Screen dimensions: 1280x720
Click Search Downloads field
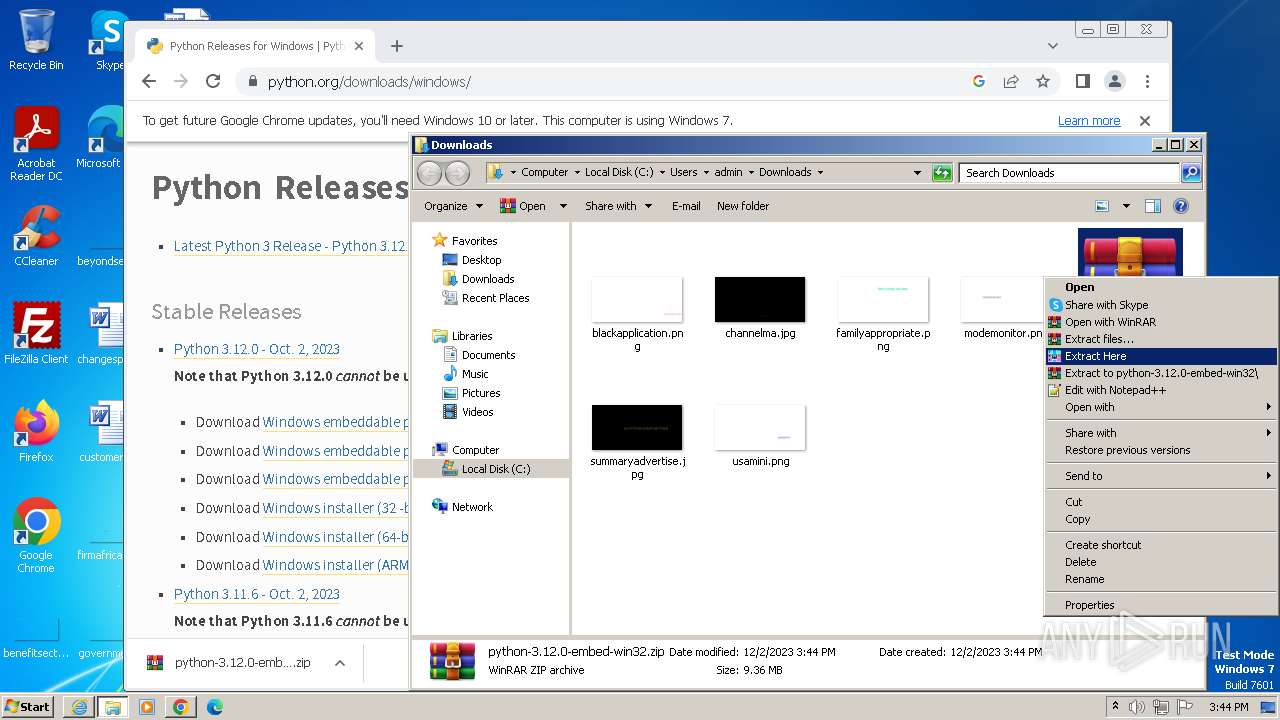point(1069,173)
